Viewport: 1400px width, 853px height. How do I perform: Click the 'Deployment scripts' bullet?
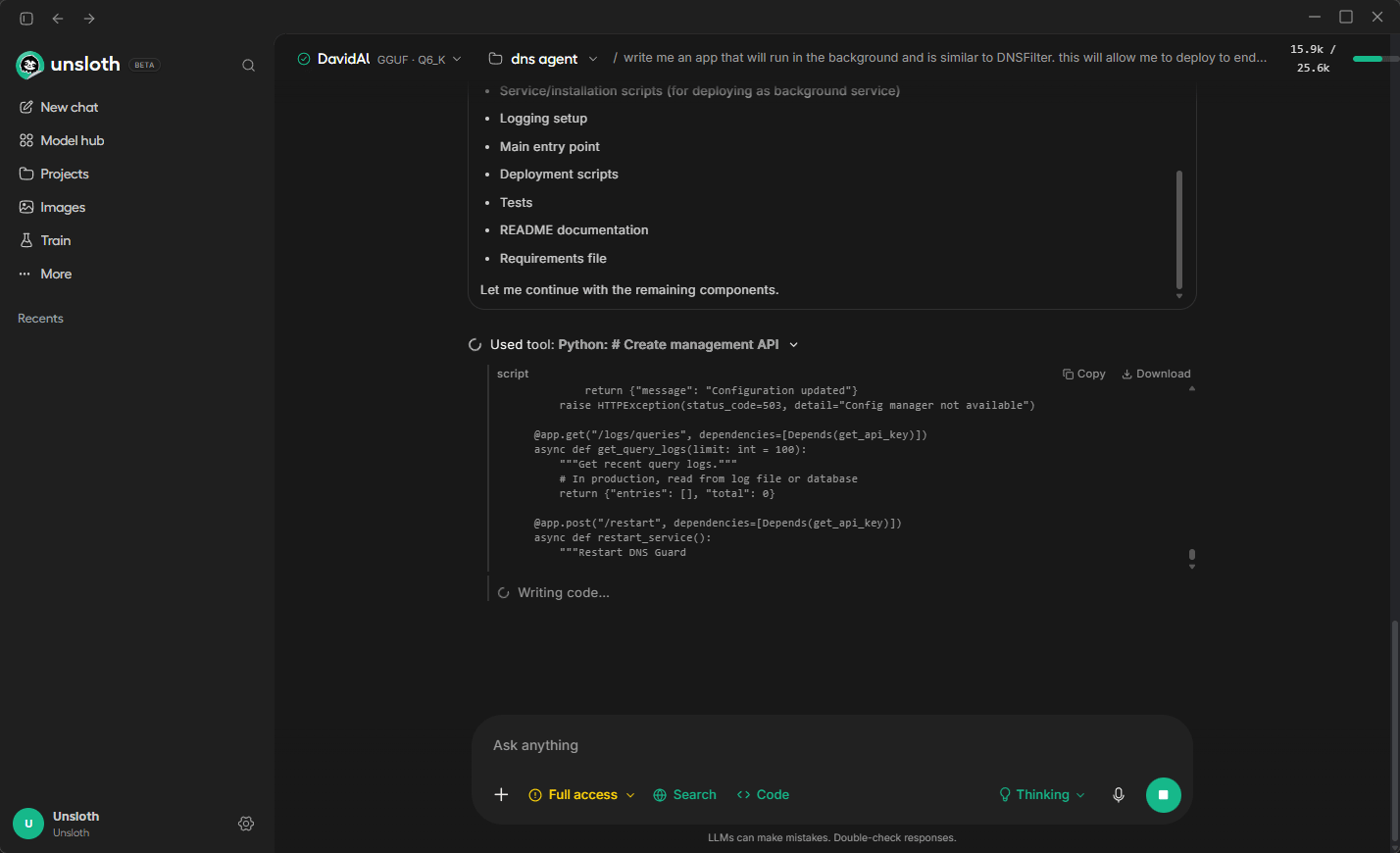(x=559, y=175)
